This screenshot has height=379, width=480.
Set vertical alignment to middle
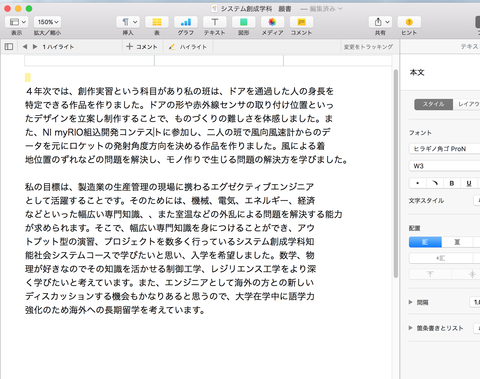(x=472, y=274)
